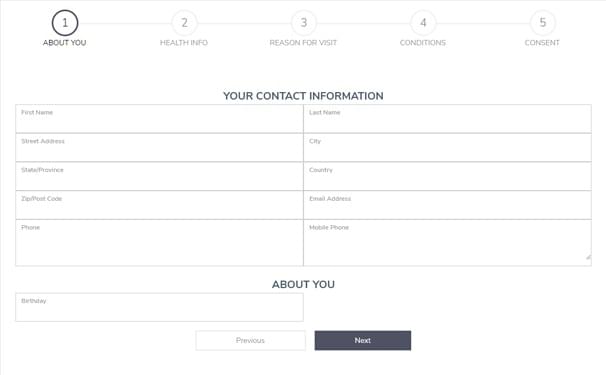Click into the Street Address field

159,147
